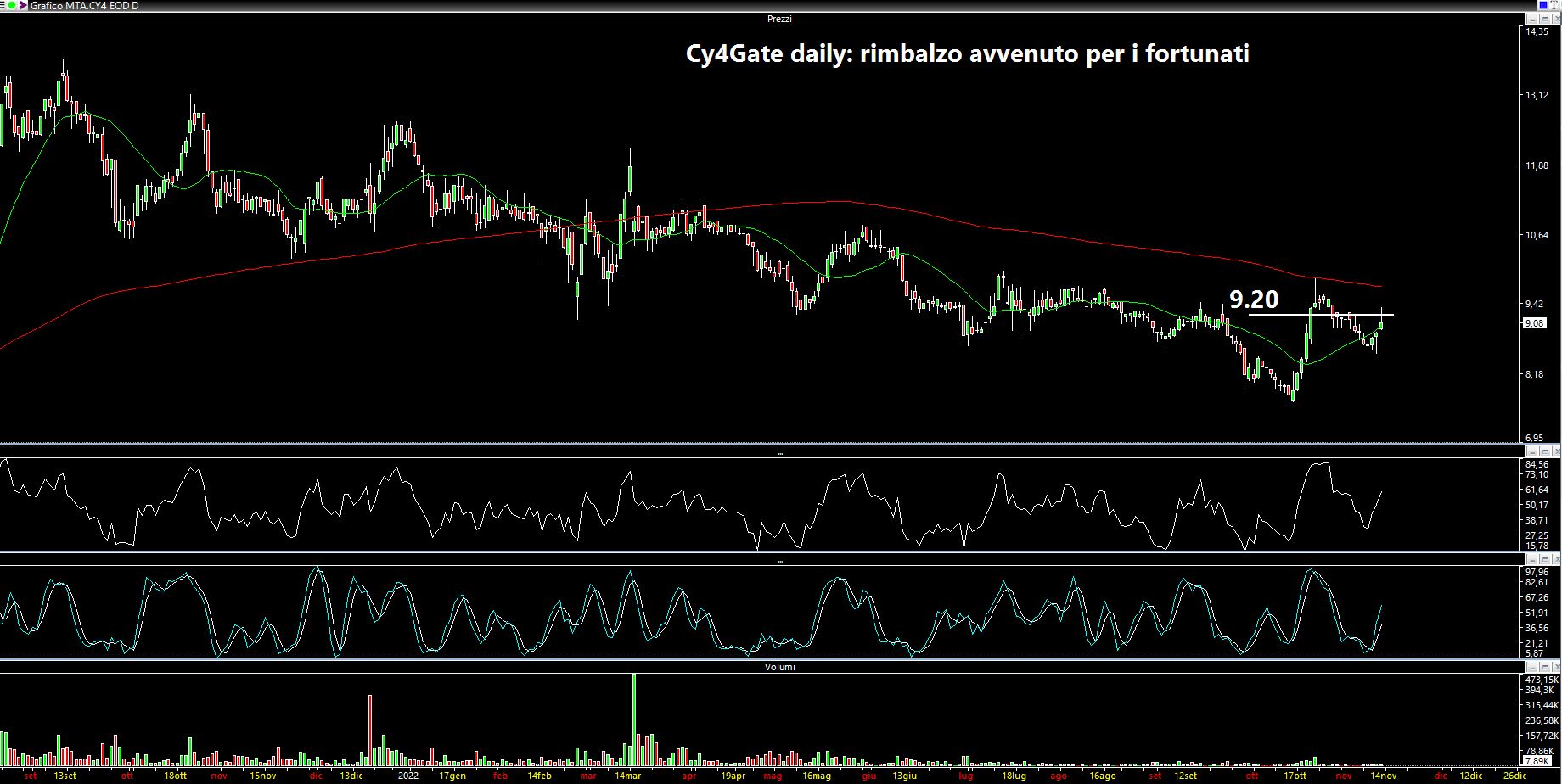Image resolution: width=1562 pixels, height=784 pixels.
Task: Click the 15nov date label
Action: (263, 776)
